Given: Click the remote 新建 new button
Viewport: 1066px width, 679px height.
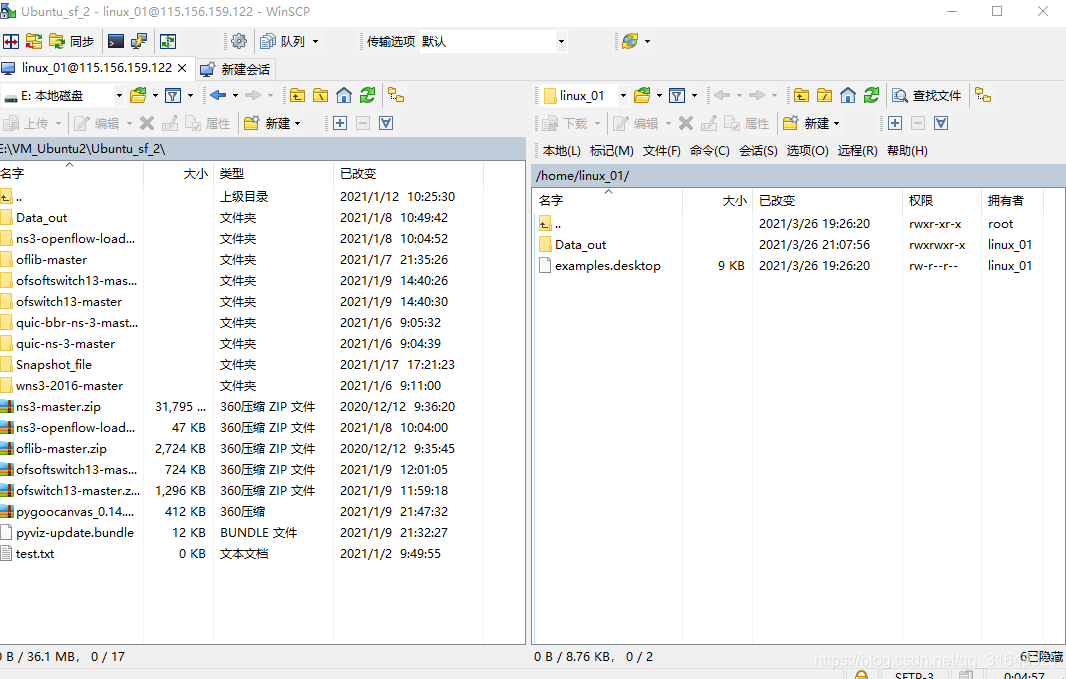Looking at the screenshot, I should 806,124.
